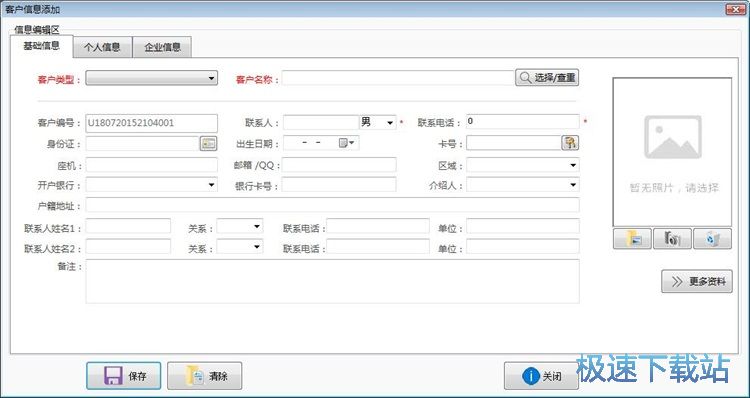Click the ID card reader icon
750x398 pixels.
tap(208, 143)
